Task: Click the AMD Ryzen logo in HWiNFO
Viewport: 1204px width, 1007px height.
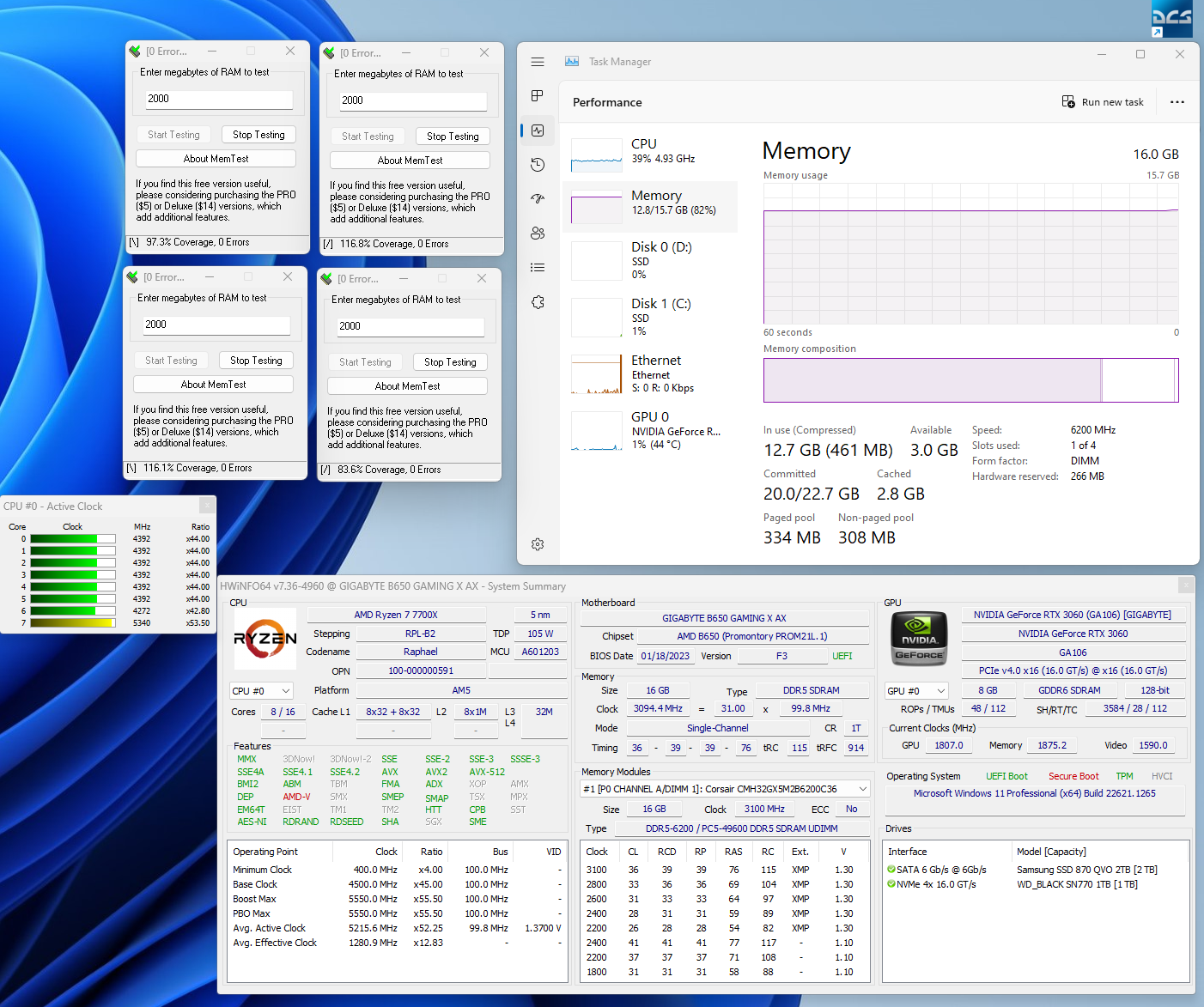Action: [x=265, y=639]
